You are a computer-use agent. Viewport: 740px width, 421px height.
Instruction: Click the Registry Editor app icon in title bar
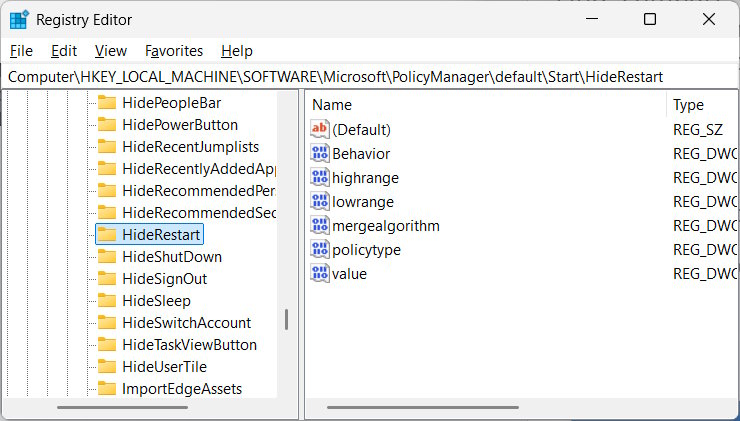tap(19, 20)
